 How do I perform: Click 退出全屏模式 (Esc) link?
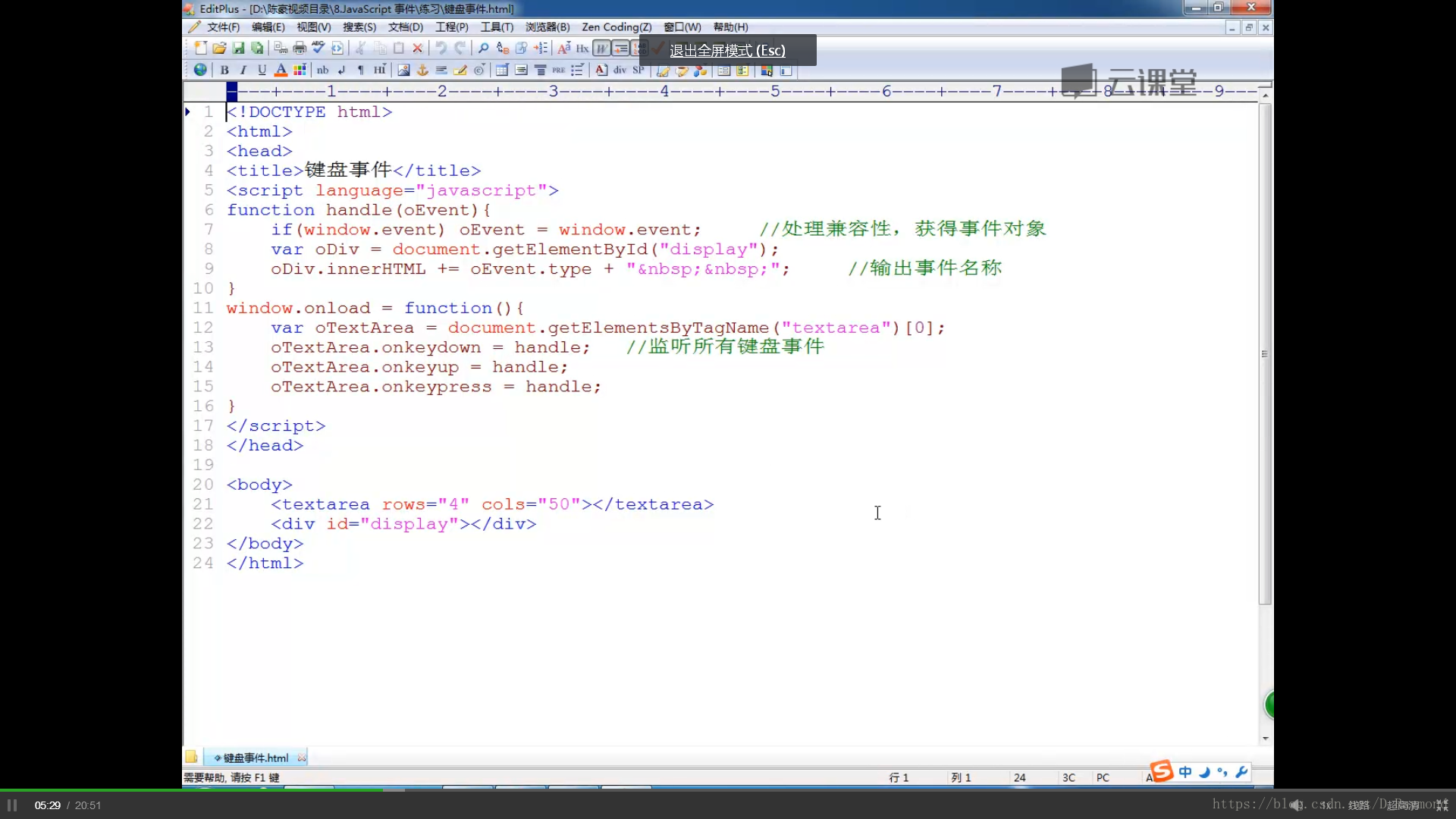coord(727,50)
